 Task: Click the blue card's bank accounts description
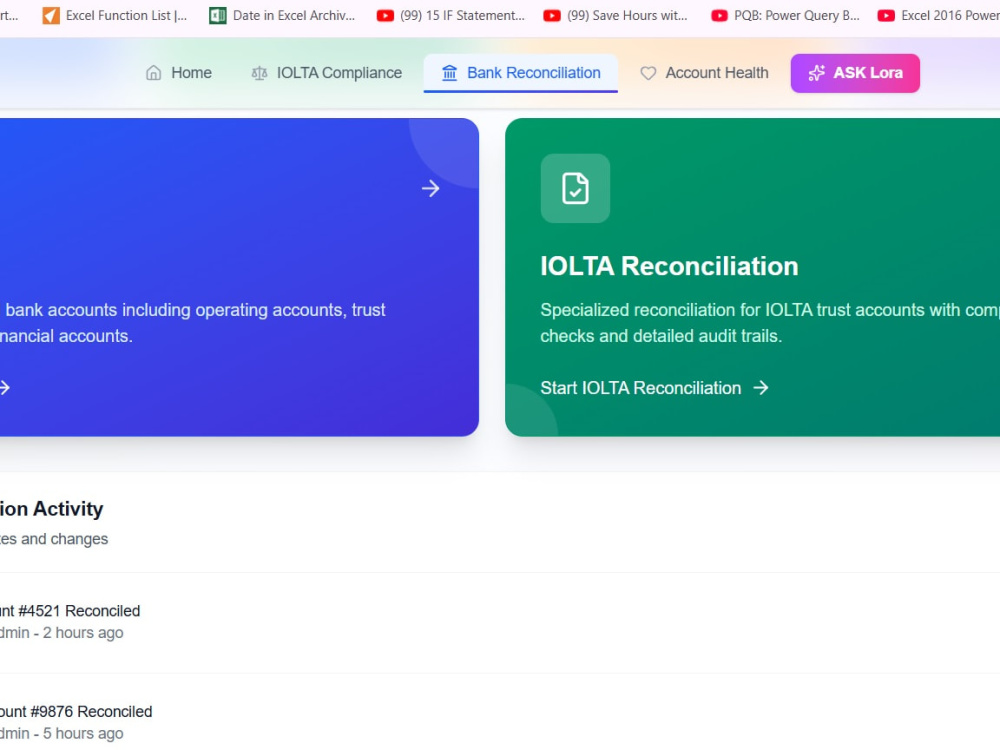pyautogui.click(x=193, y=323)
